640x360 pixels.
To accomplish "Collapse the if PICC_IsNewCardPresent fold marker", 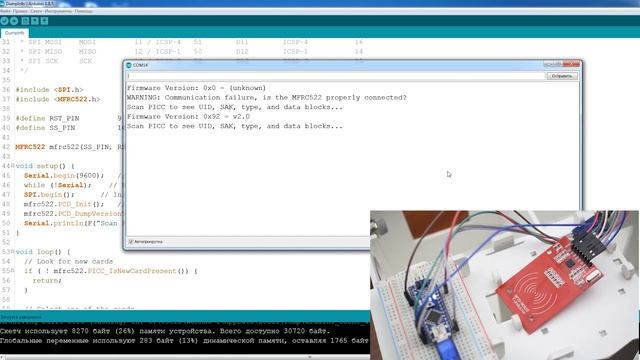I will click(x=13, y=271).
